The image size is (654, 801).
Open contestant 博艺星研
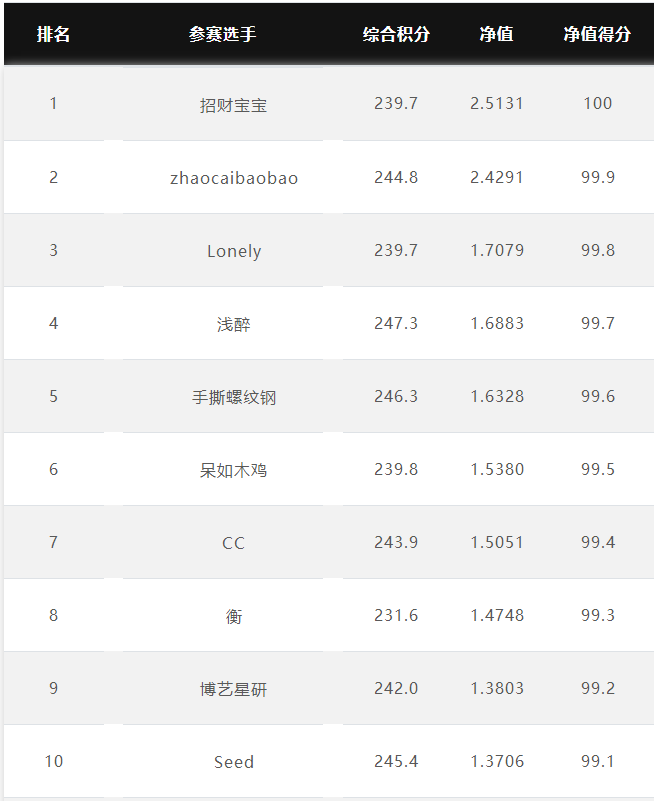click(233, 690)
